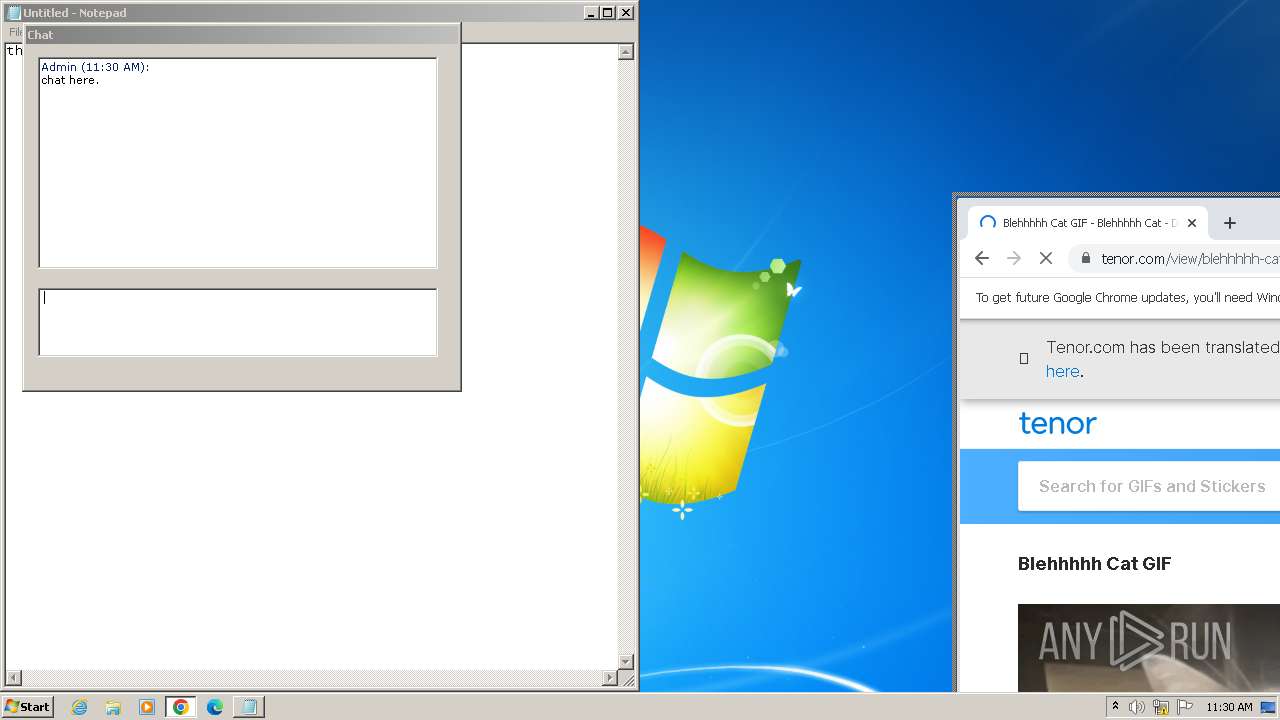The height and width of the screenshot is (720, 1280).
Task: Go back in Chrome
Action: tap(982, 258)
